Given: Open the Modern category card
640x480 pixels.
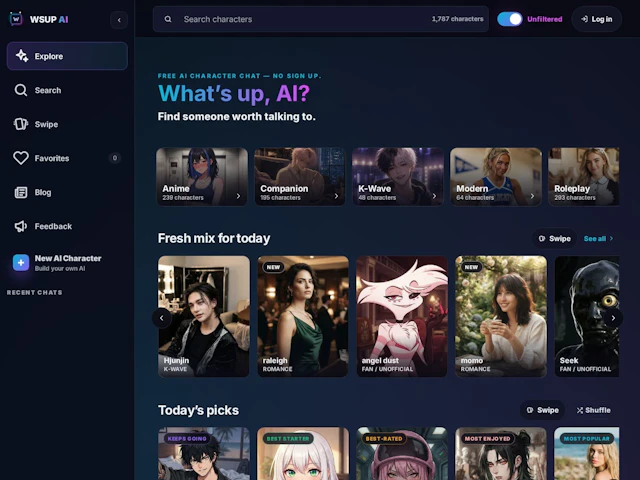Looking at the screenshot, I should click(496, 177).
